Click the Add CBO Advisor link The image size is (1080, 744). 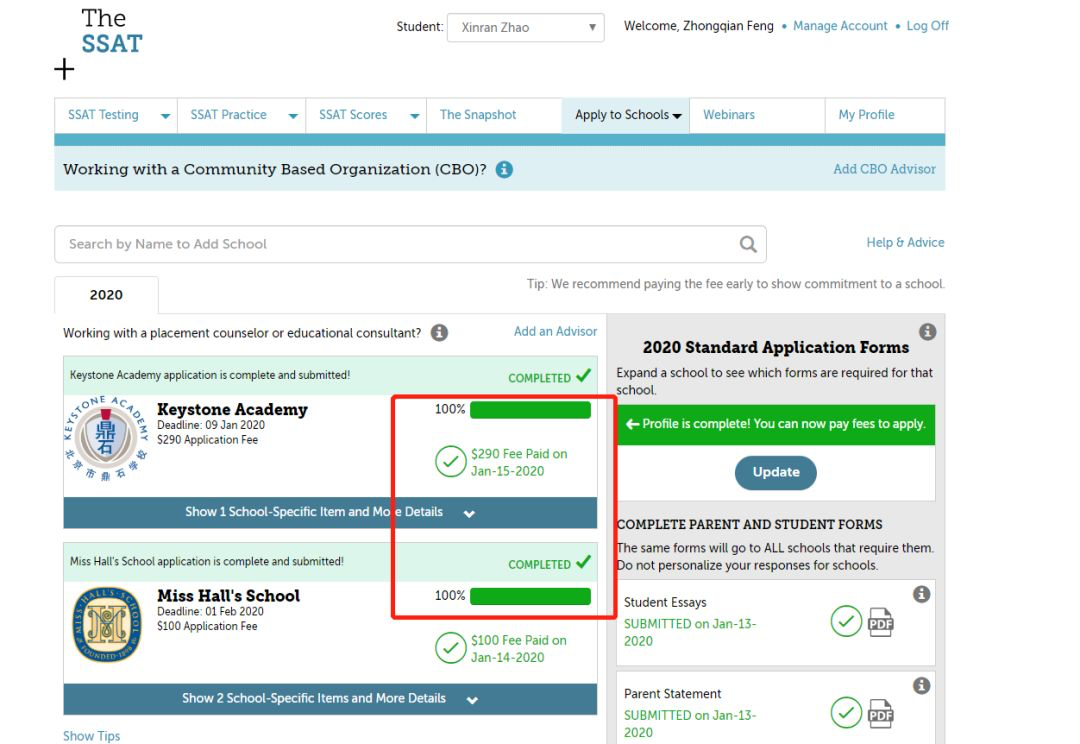[x=884, y=169]
